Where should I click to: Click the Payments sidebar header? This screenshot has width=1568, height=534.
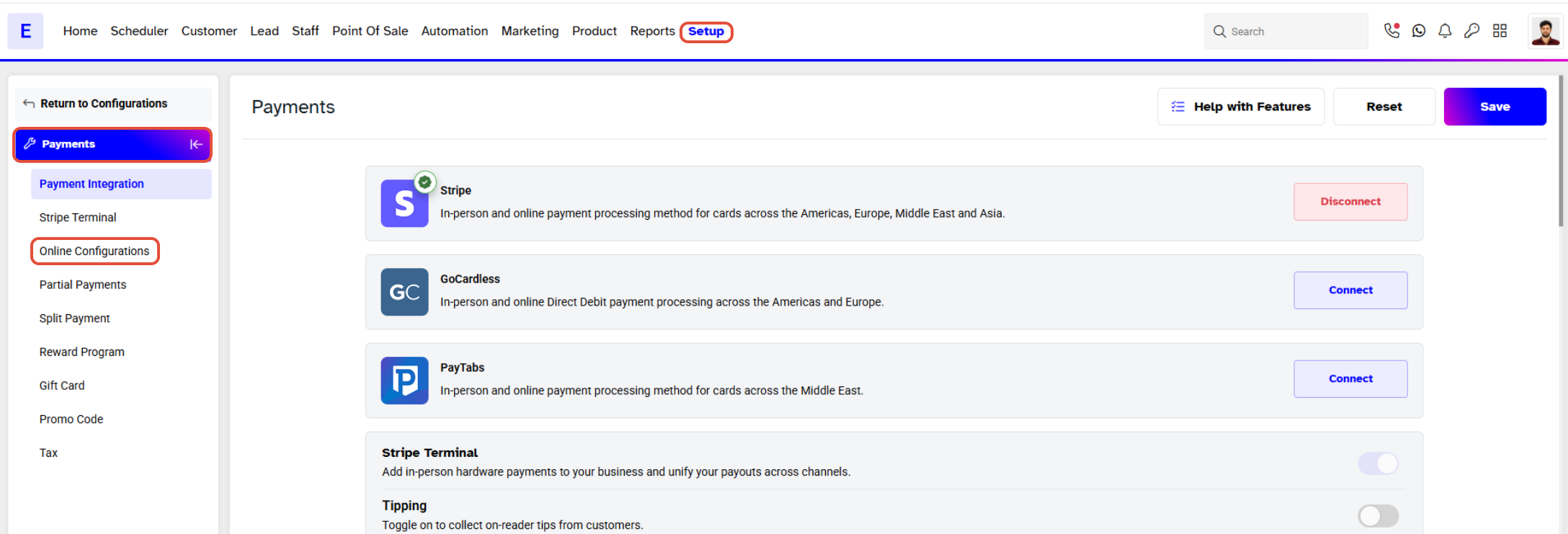(x=113, y=144)
